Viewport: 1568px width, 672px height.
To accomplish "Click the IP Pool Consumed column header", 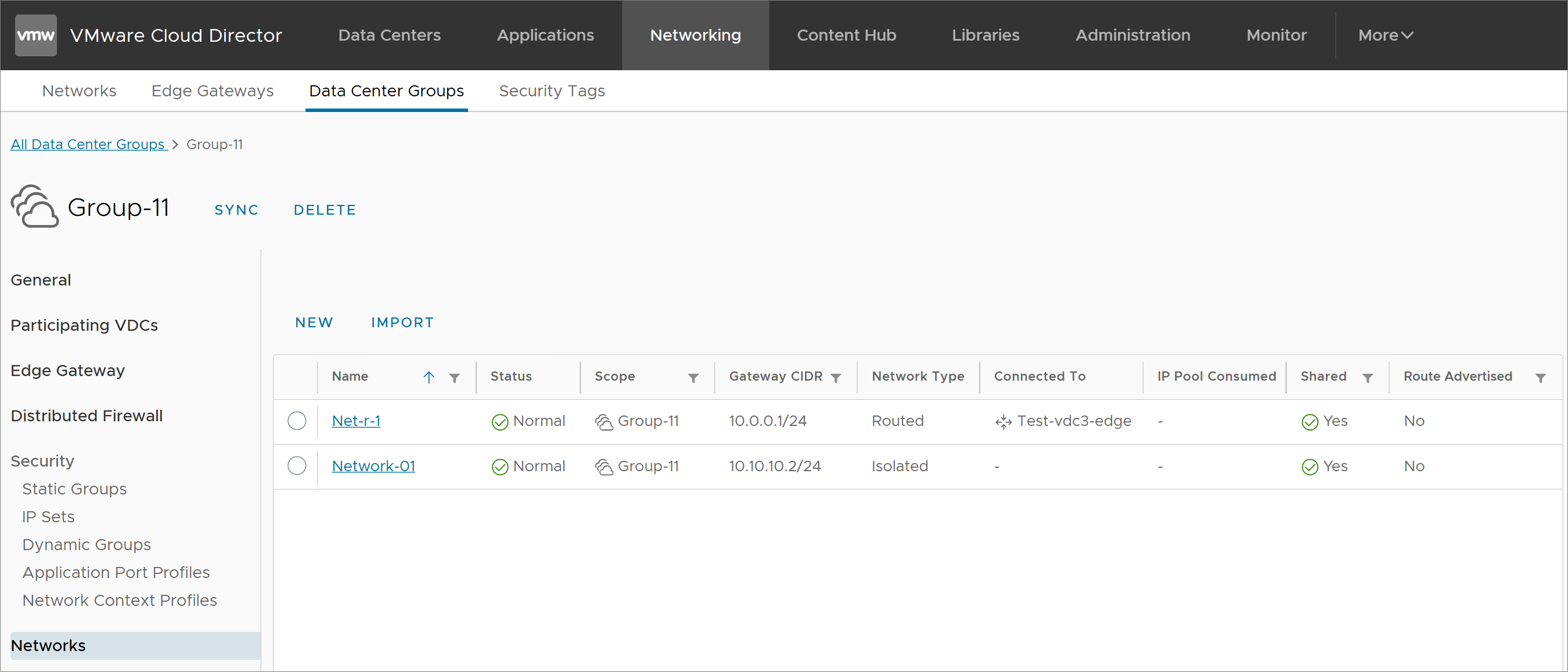I will (1216, 377).
